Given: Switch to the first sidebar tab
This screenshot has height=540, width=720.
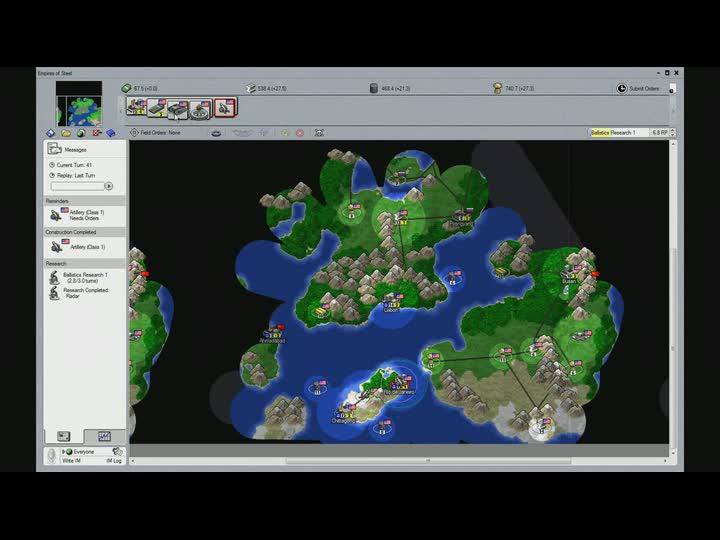Looking at the screenshot, I should click(x=64, y=436).
